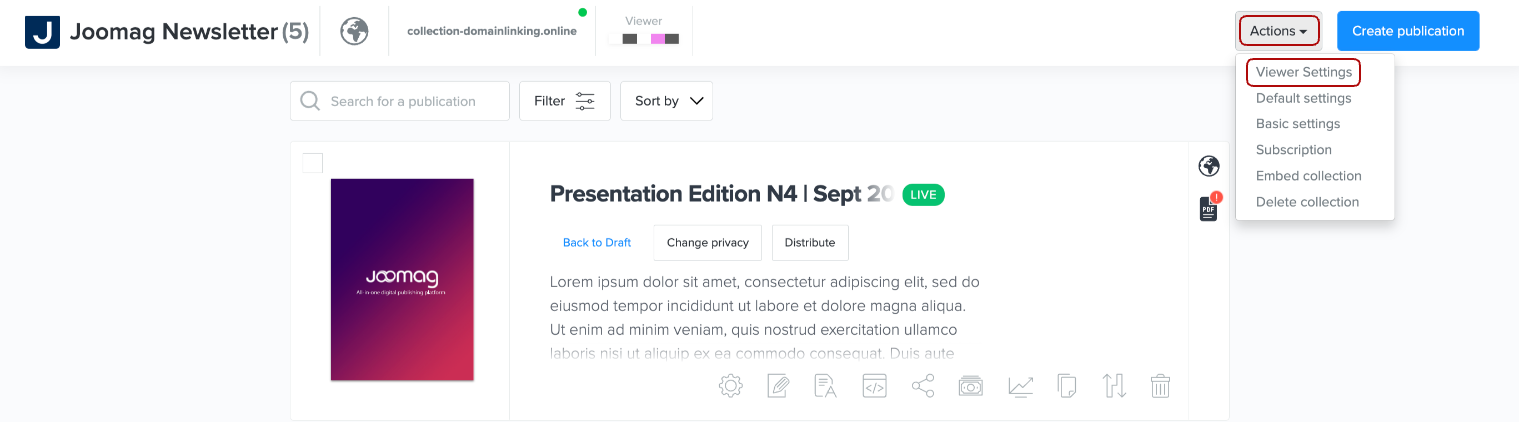Focus the Search for a publication field

(412, 101)
